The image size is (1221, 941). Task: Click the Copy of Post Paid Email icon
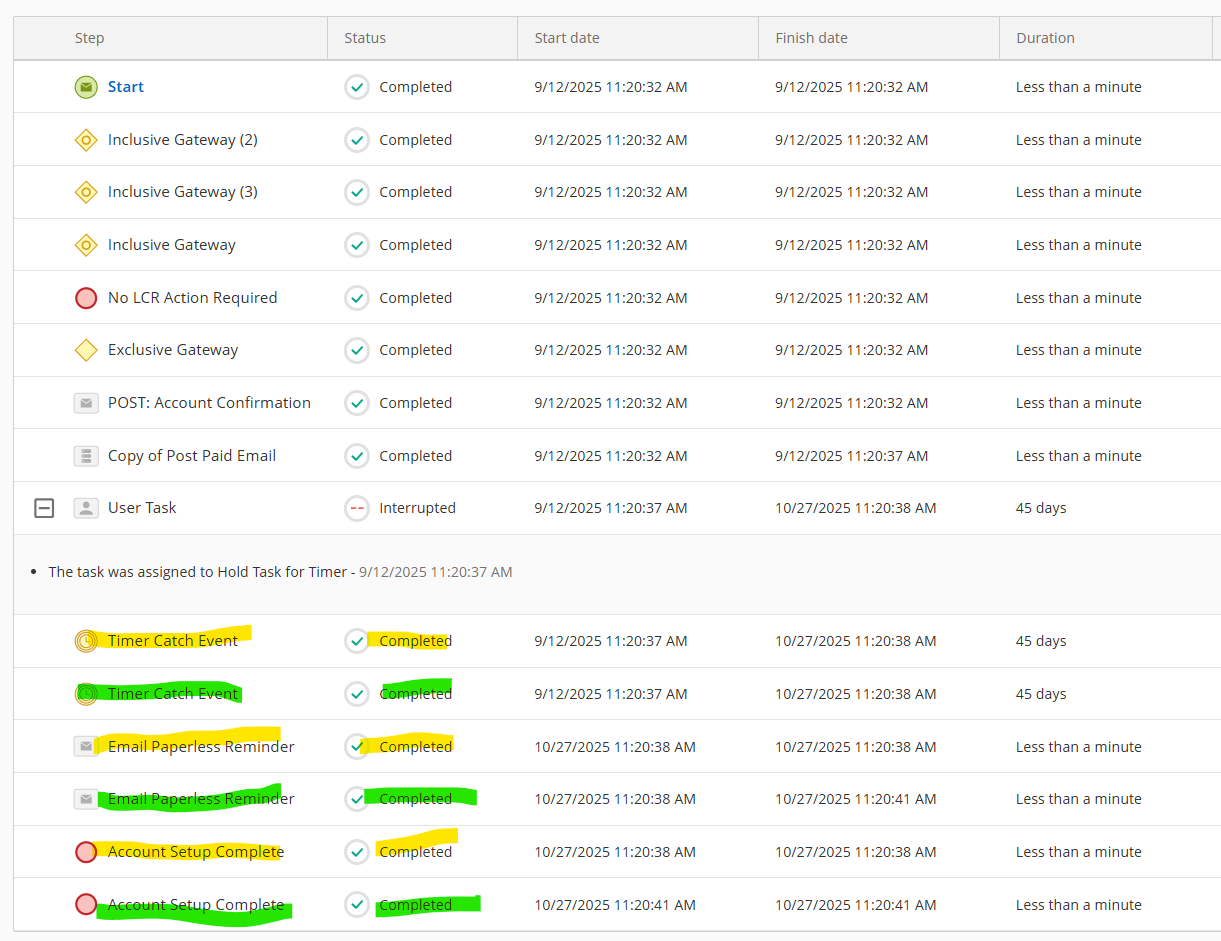[x=86, y=456]
